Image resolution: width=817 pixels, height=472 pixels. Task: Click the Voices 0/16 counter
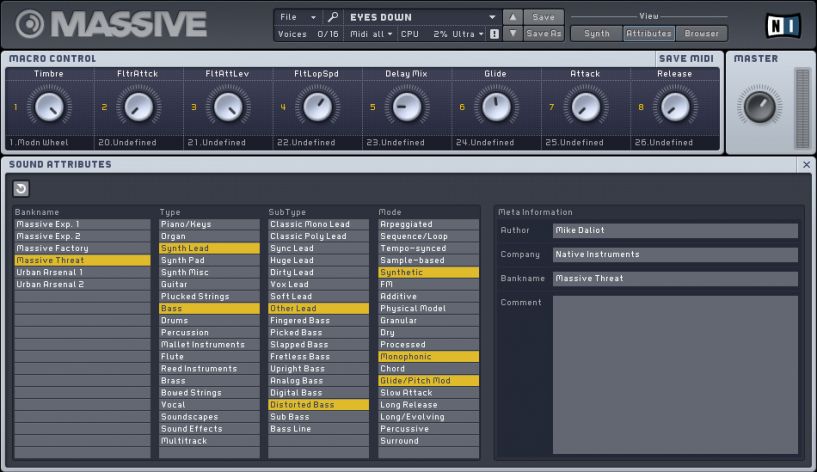point(308,34)
